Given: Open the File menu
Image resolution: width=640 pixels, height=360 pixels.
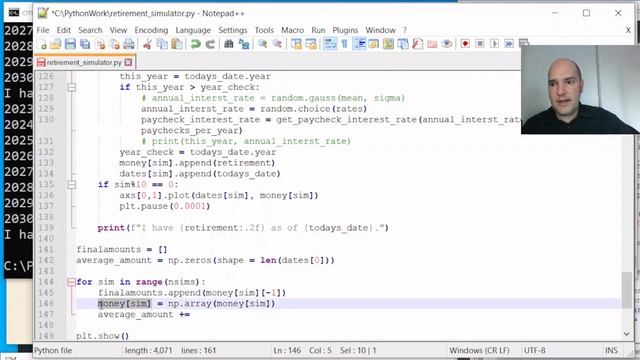Looking at the screenshot, I should (43, 30).
